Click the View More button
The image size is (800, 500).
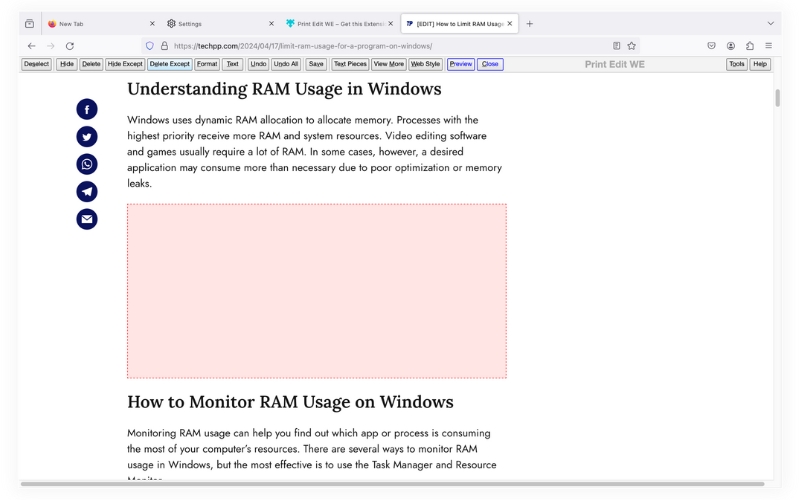[x=388, y=64]
